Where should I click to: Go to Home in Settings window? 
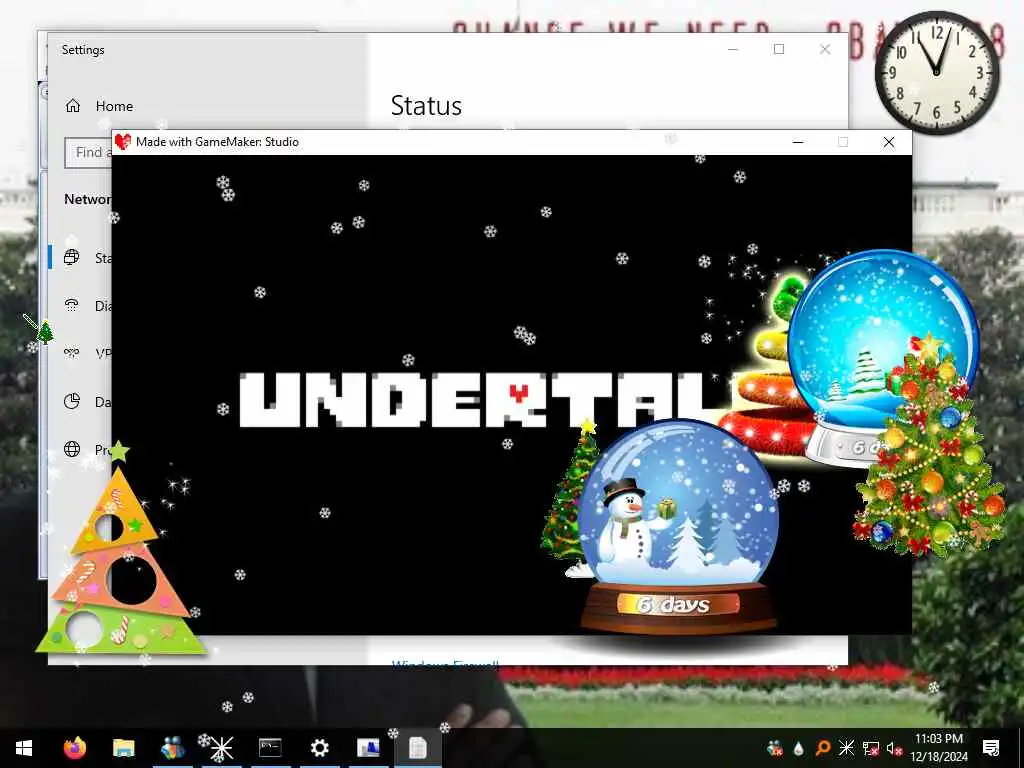[114, 106]
